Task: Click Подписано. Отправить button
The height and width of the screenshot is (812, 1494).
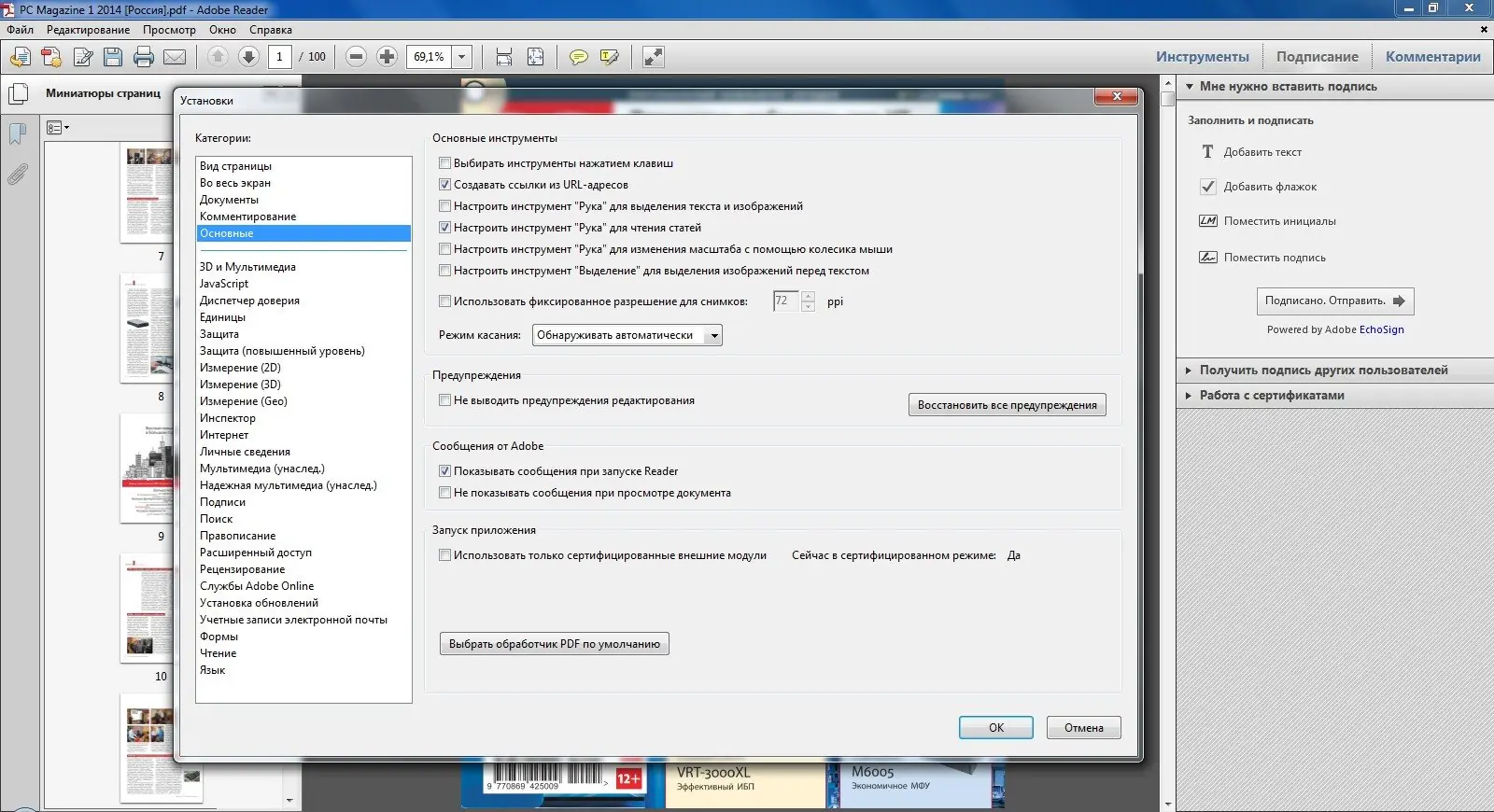Action: pyautogui.click(x=1335, y=301)
